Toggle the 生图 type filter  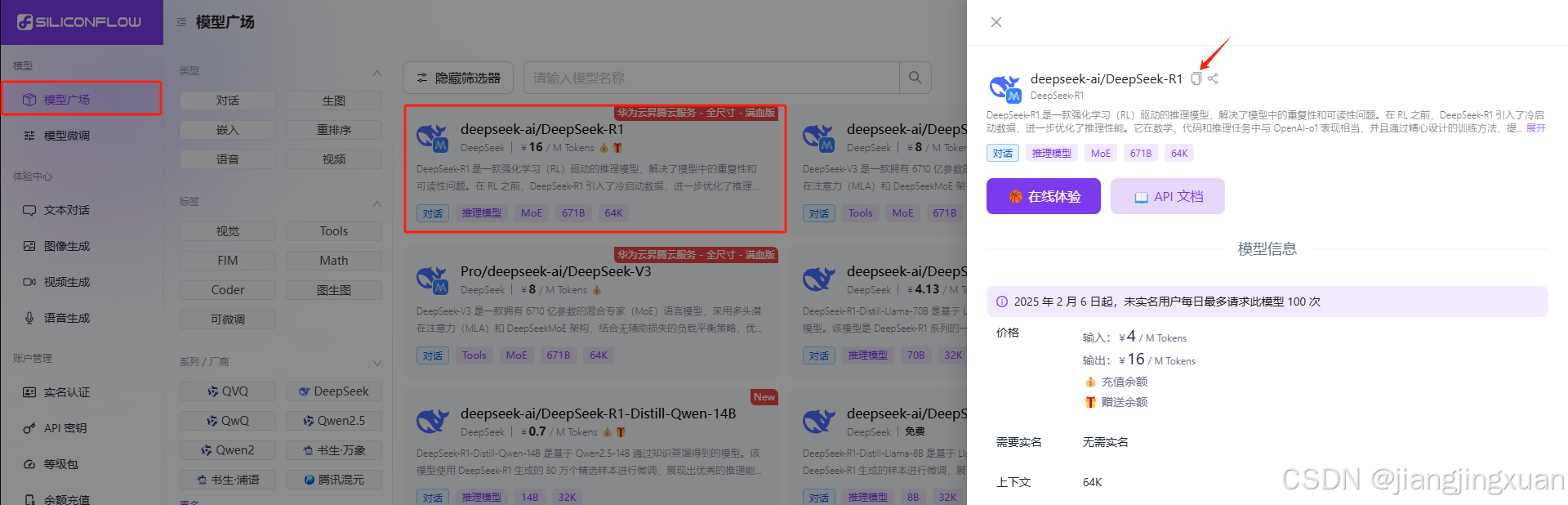334,101
